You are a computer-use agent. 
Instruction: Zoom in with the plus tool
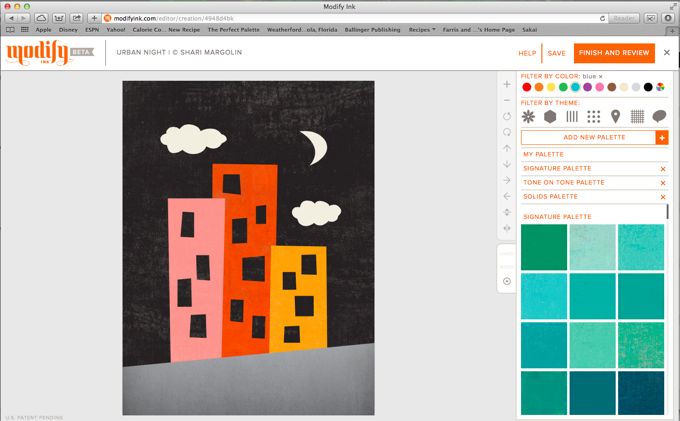click(507, 84)
